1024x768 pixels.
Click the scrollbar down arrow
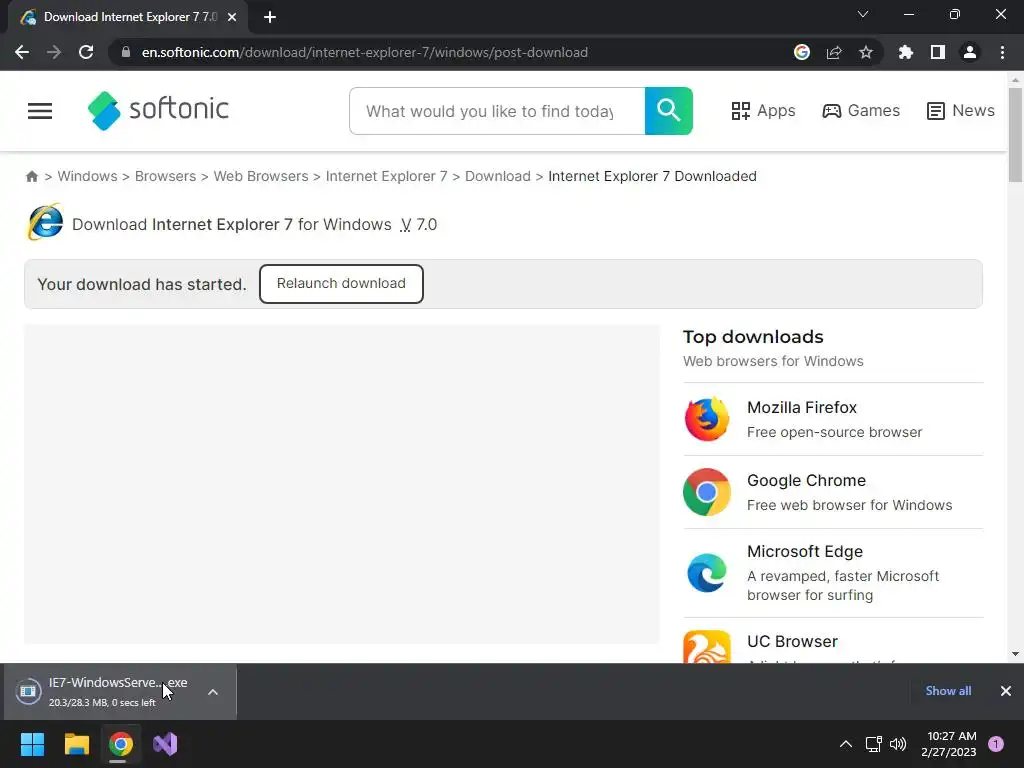(x=1015, y=654)
